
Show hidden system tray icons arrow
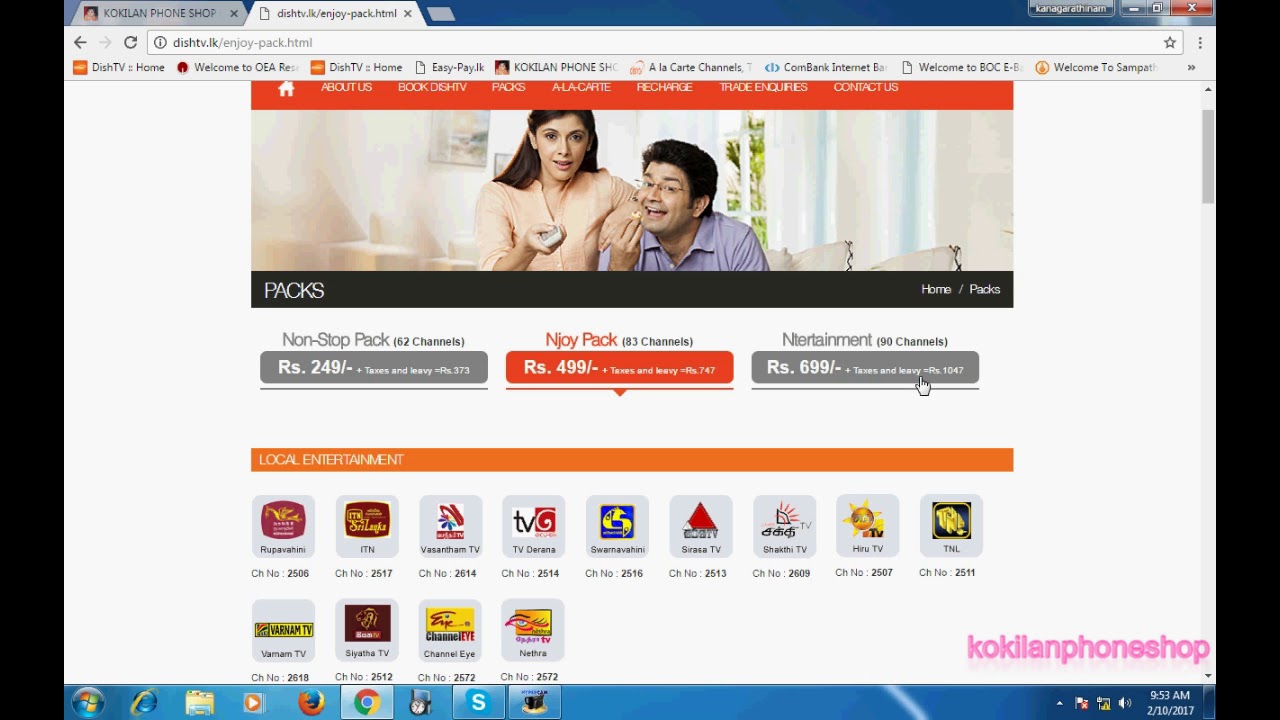click(x=1059, y=703)
